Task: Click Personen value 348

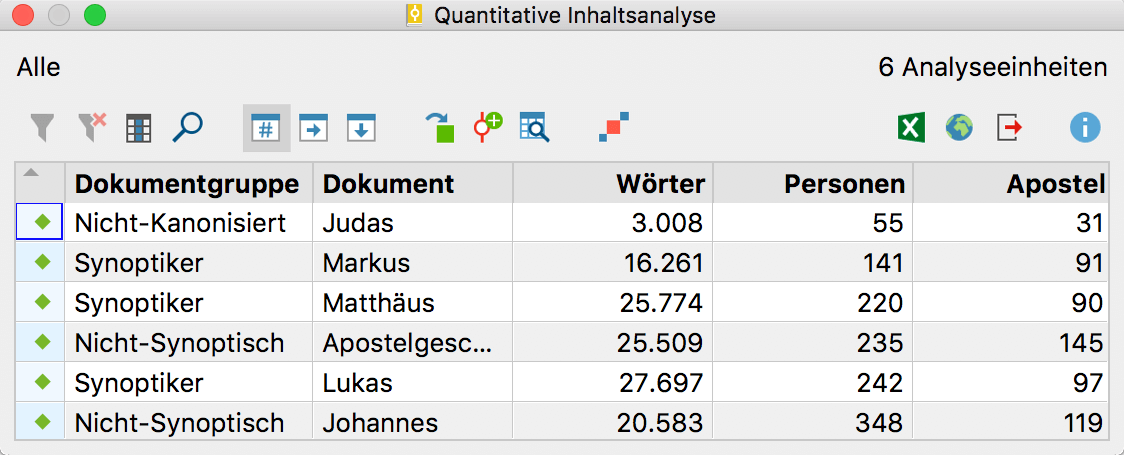Action: (880, 423)
